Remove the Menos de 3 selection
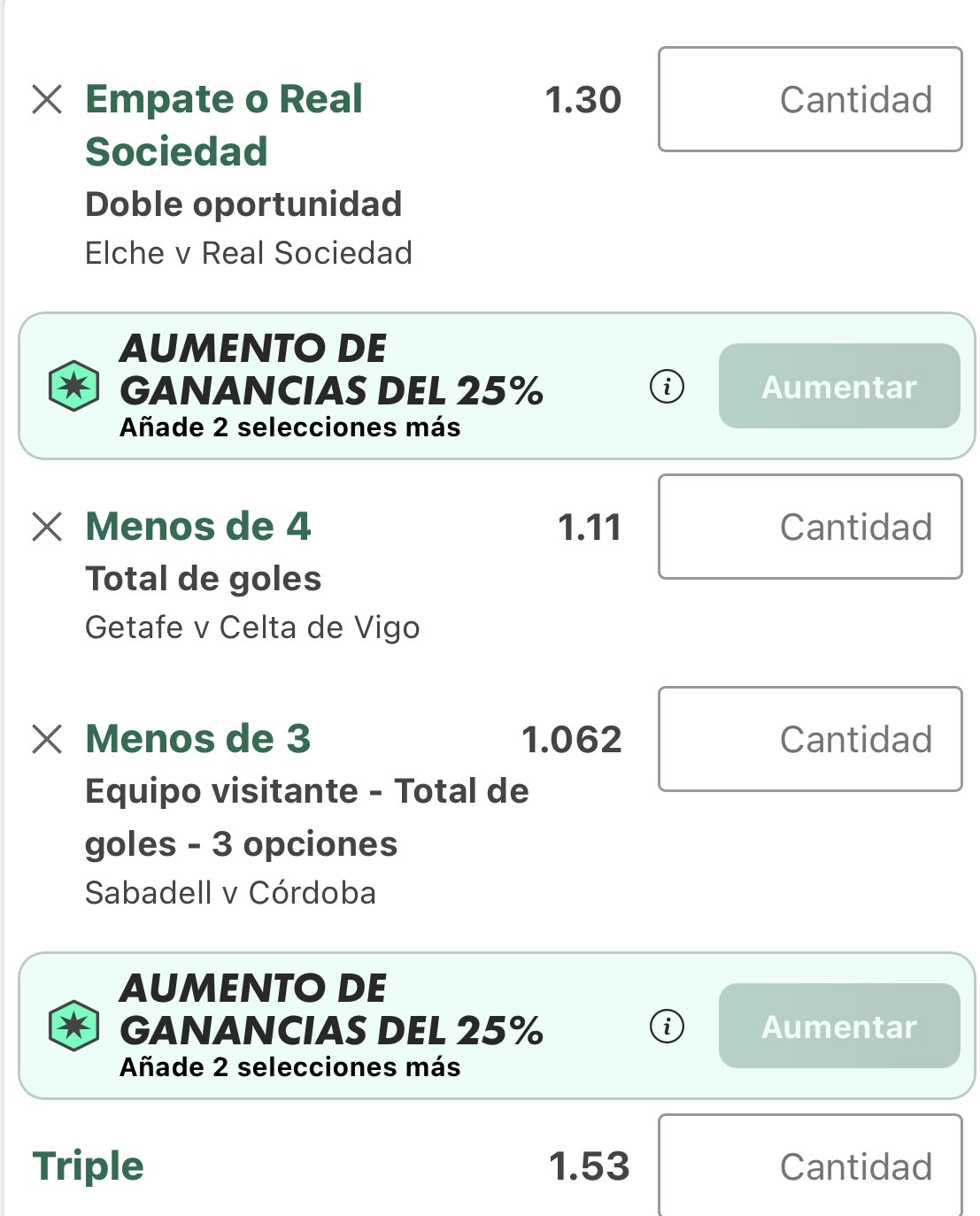This screenshot has height=1216, width=980. 47,739
